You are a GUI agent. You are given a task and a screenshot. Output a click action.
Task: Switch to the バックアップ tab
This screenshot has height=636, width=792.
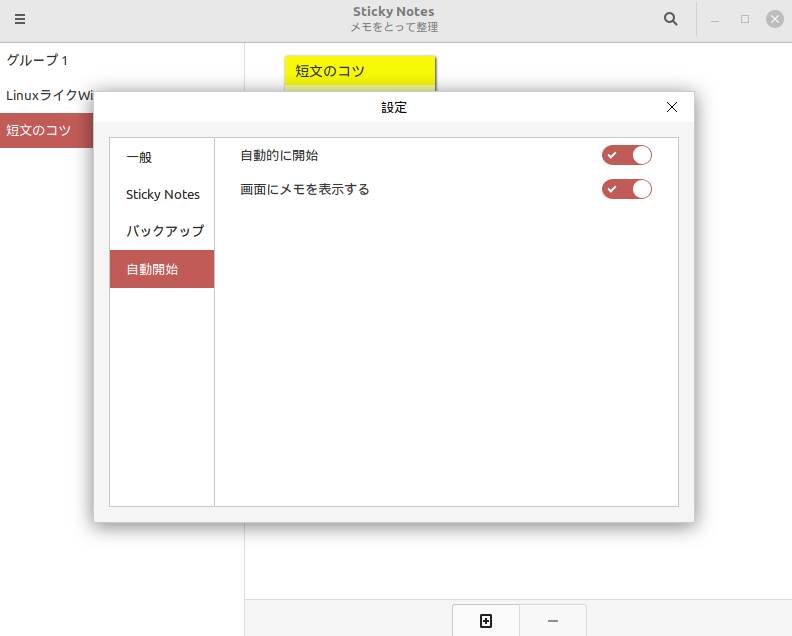point(162,231)
